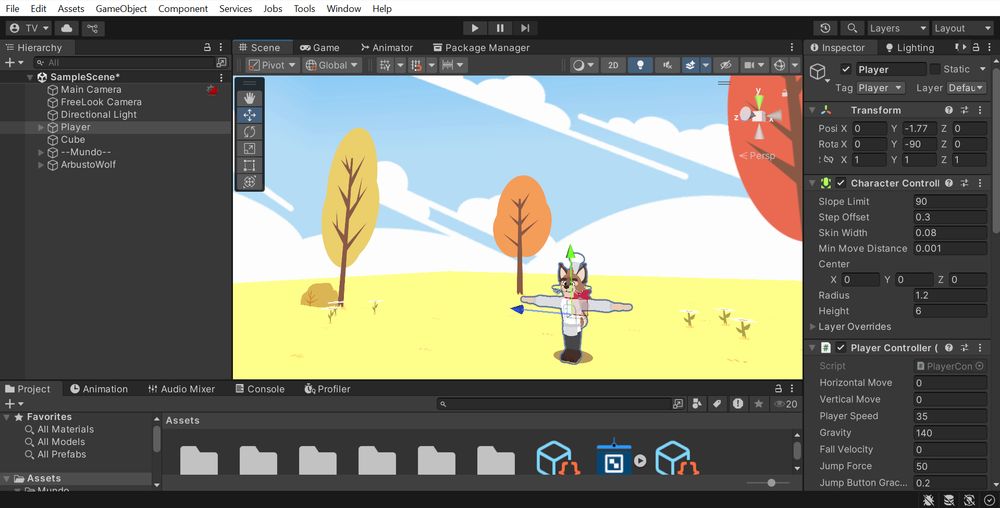Open the Window menu
This screenshot has height=508, width=1000.
coord(344,8)
